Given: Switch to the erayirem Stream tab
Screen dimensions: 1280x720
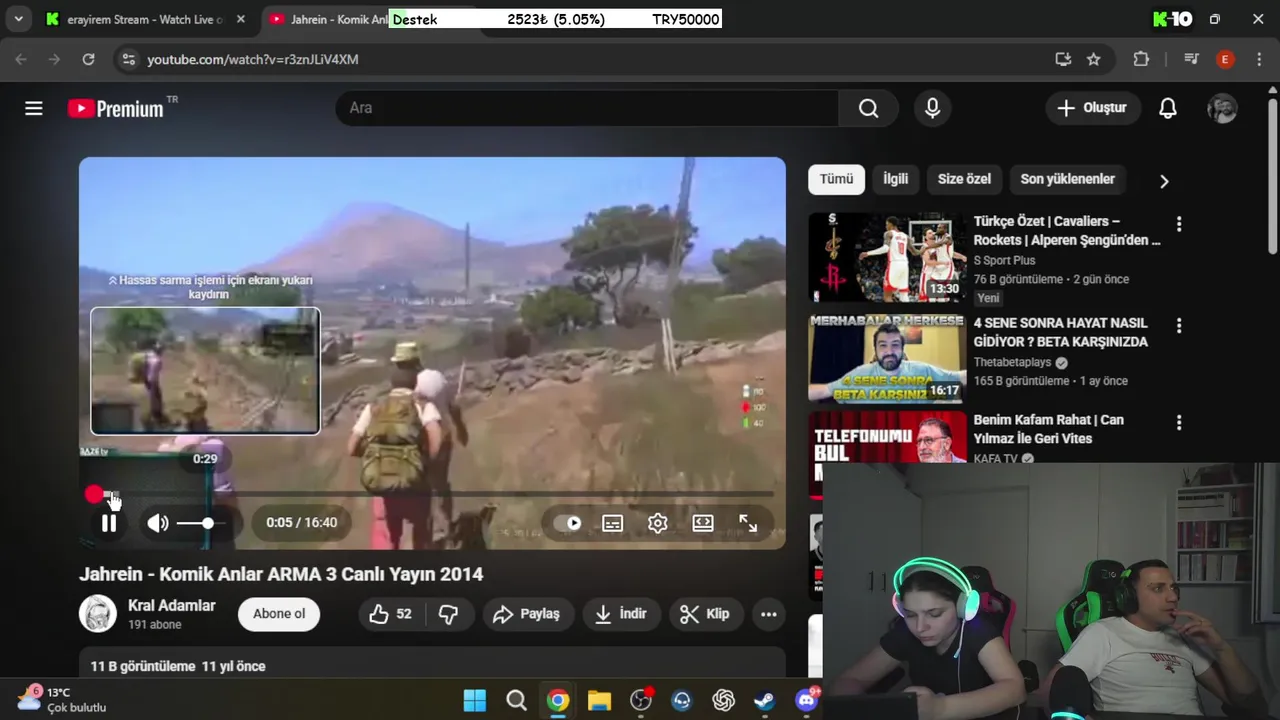Looking at the screenshot, I should click(143, 19).
